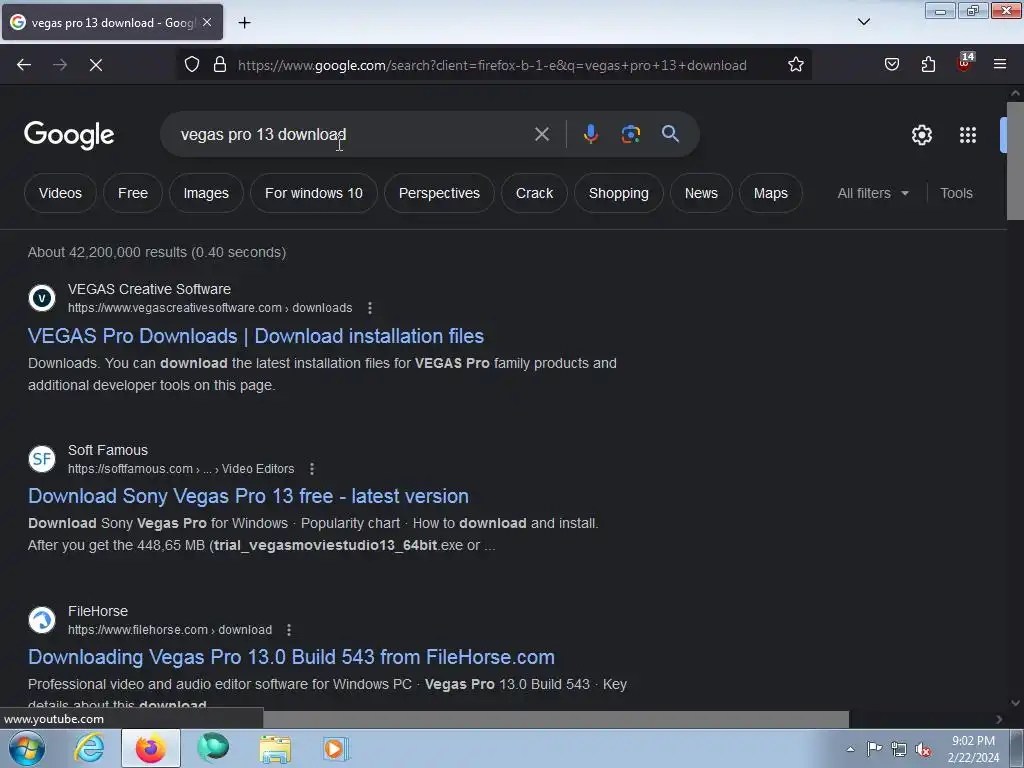
Task: Open the tracking protection shield icon
Action: 192,65
